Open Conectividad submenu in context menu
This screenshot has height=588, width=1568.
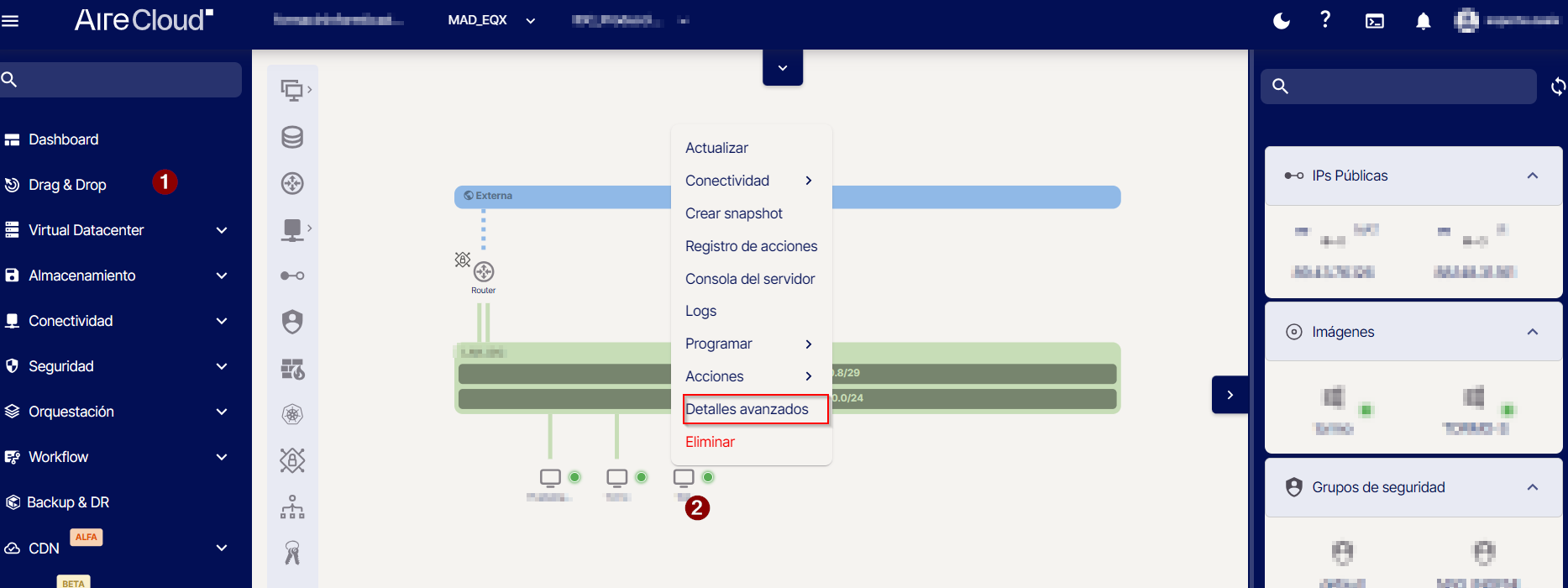pos(749,181)
